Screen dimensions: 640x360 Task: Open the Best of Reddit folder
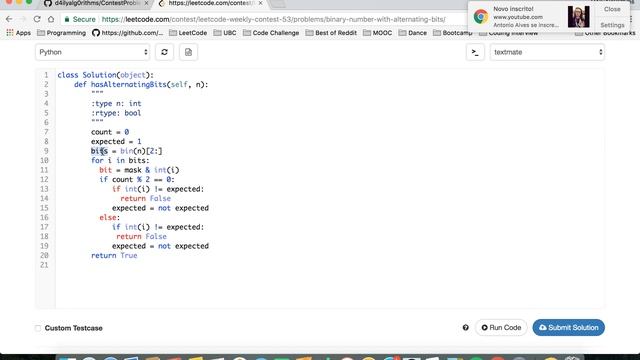coord(331,33)
